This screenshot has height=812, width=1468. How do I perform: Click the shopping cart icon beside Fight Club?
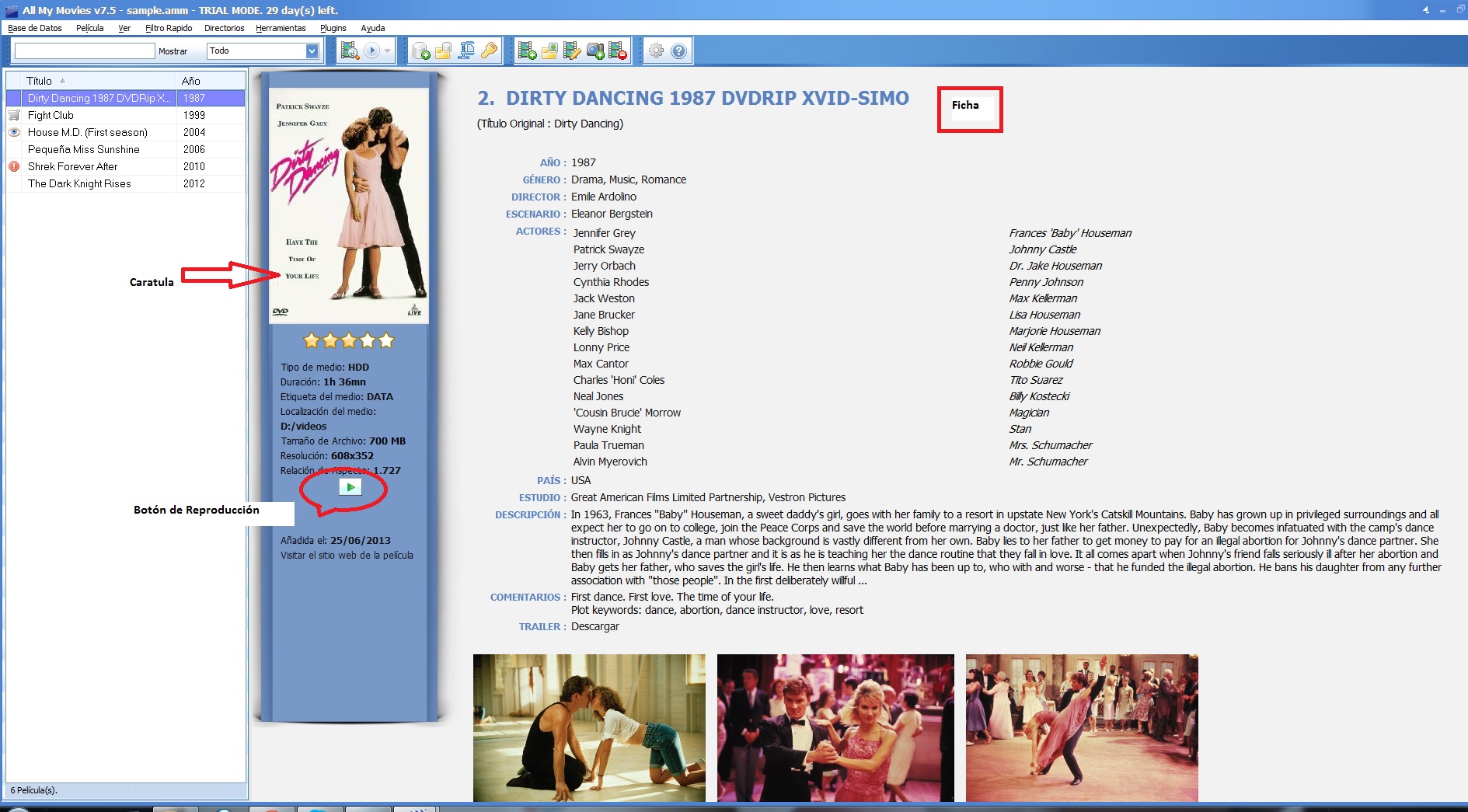point(14,115)
